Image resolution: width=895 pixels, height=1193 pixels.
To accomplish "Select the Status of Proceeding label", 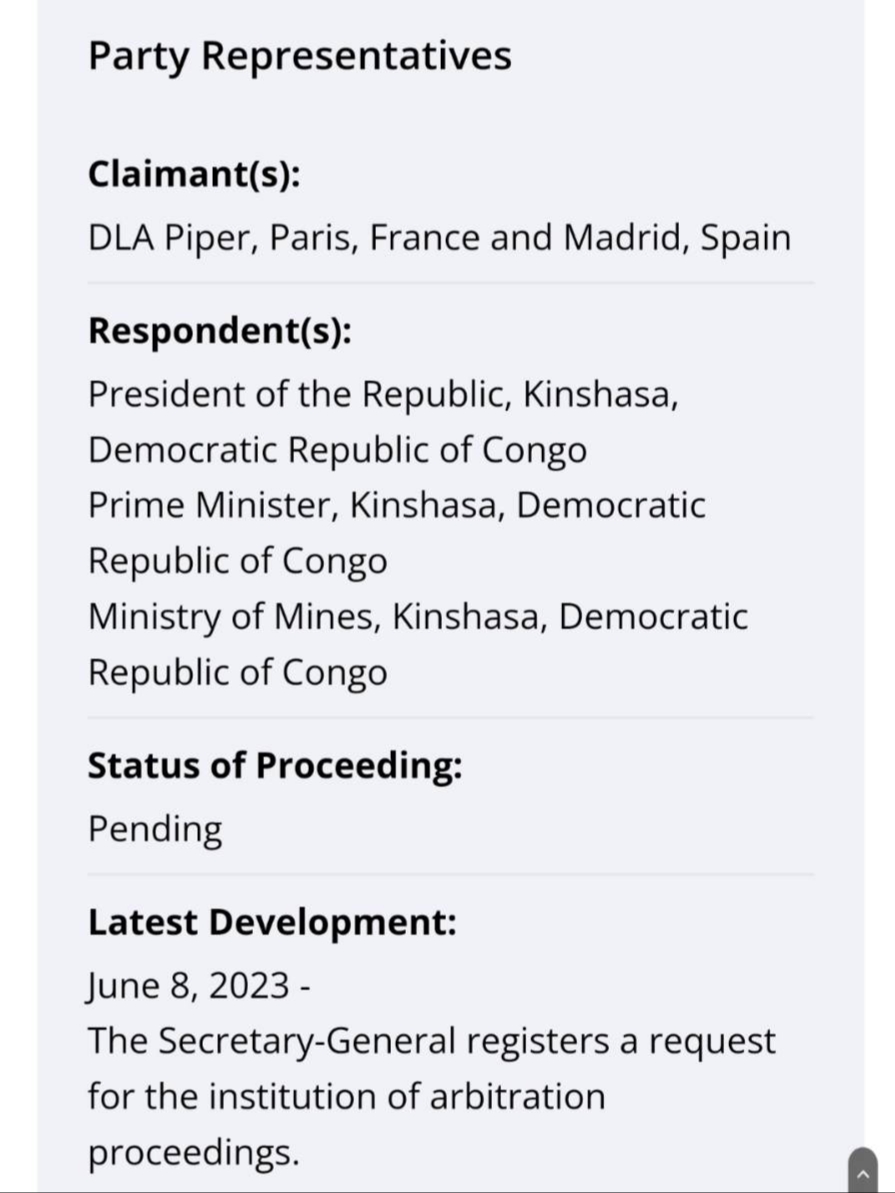I will [x=275, y=765].
